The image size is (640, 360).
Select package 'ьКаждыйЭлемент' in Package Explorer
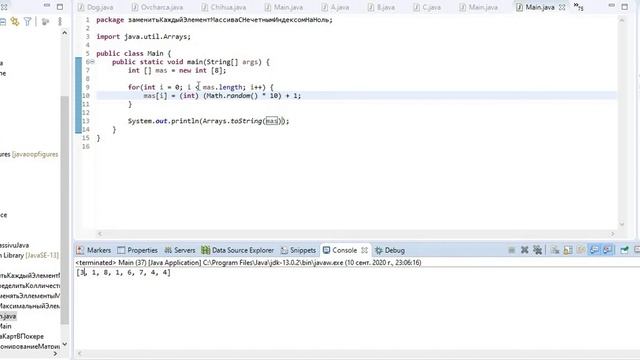(x=30, y=276)
